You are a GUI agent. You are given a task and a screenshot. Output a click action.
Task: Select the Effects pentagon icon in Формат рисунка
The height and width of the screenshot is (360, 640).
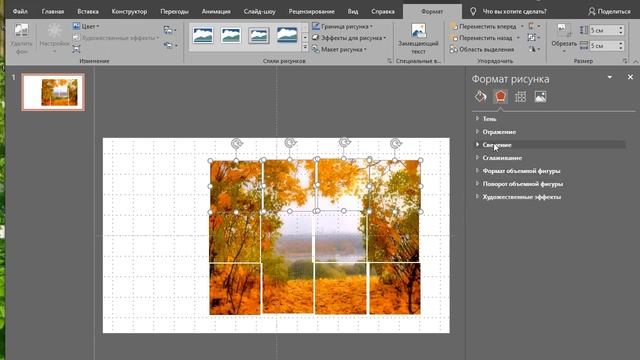point(500,97)
